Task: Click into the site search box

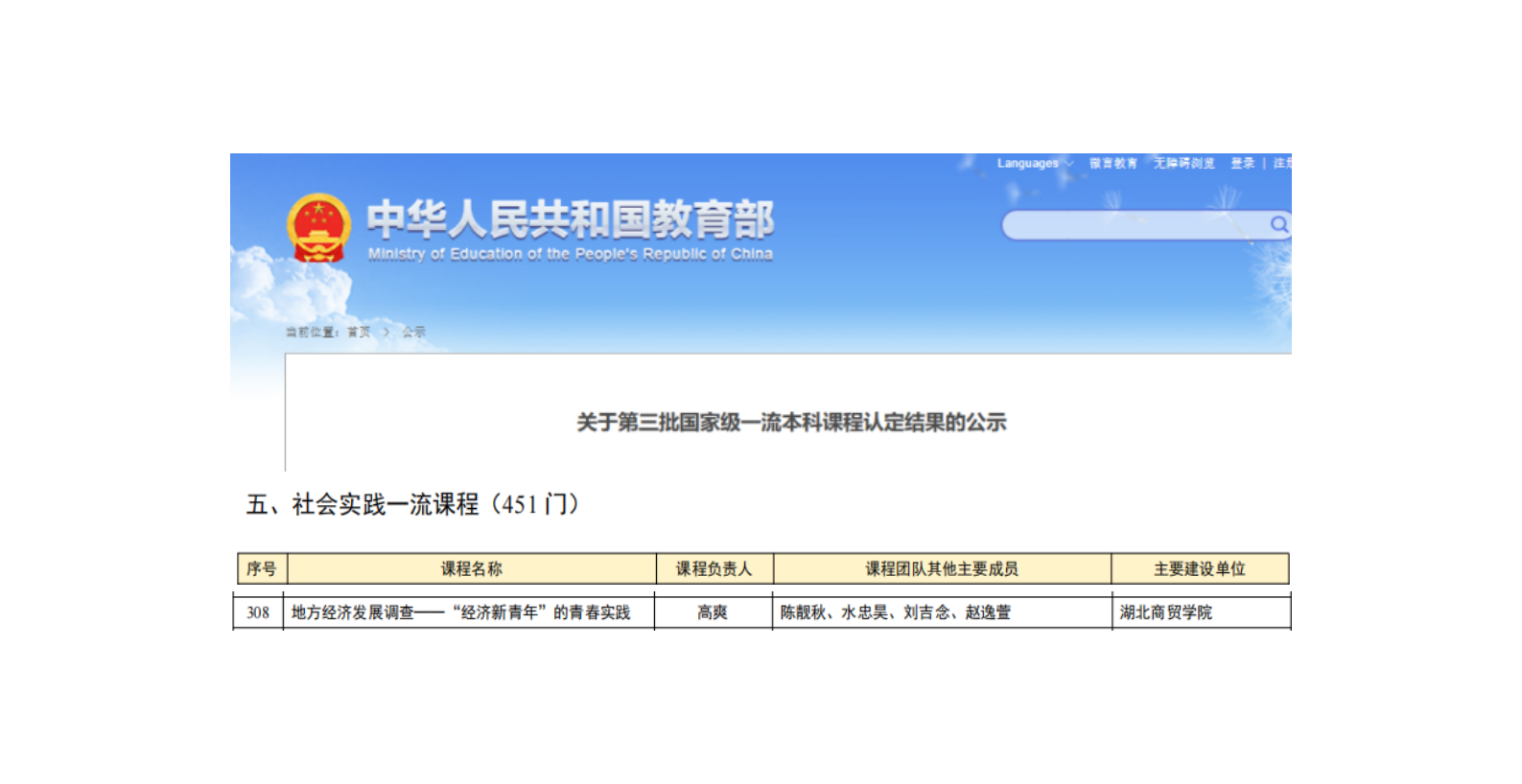Action: click(x=1134, y=226)
